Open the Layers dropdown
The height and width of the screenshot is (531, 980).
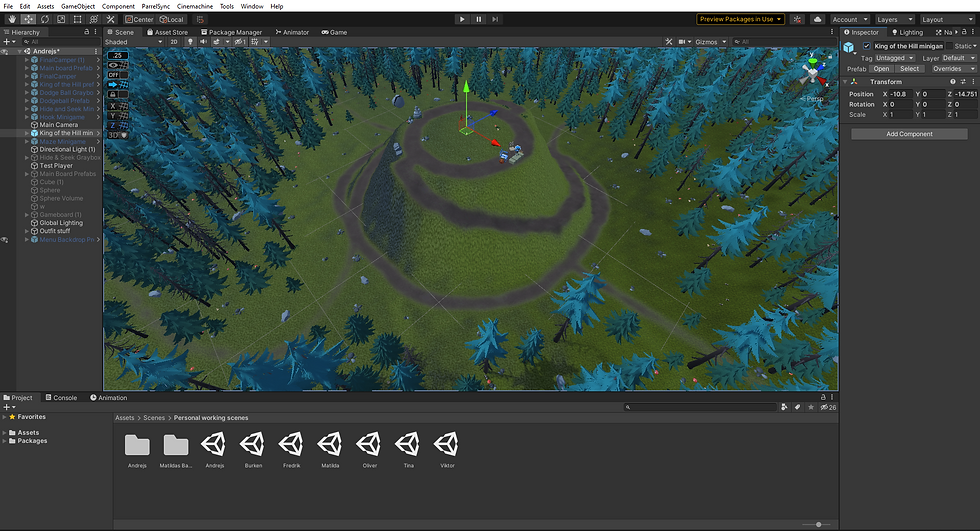tap(894, 19)
